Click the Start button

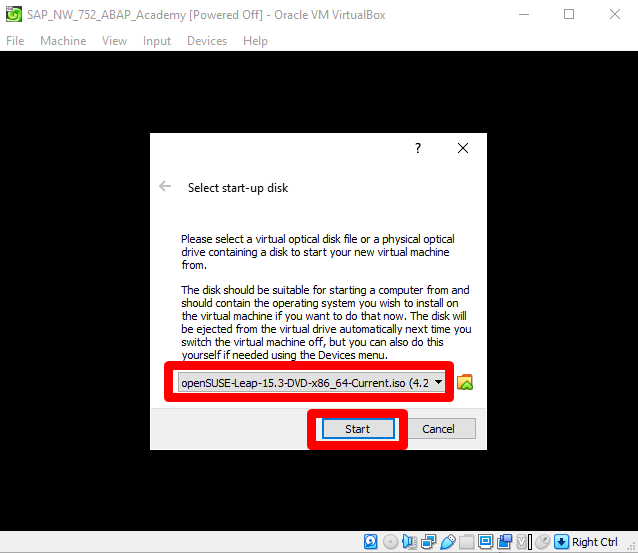358,429
